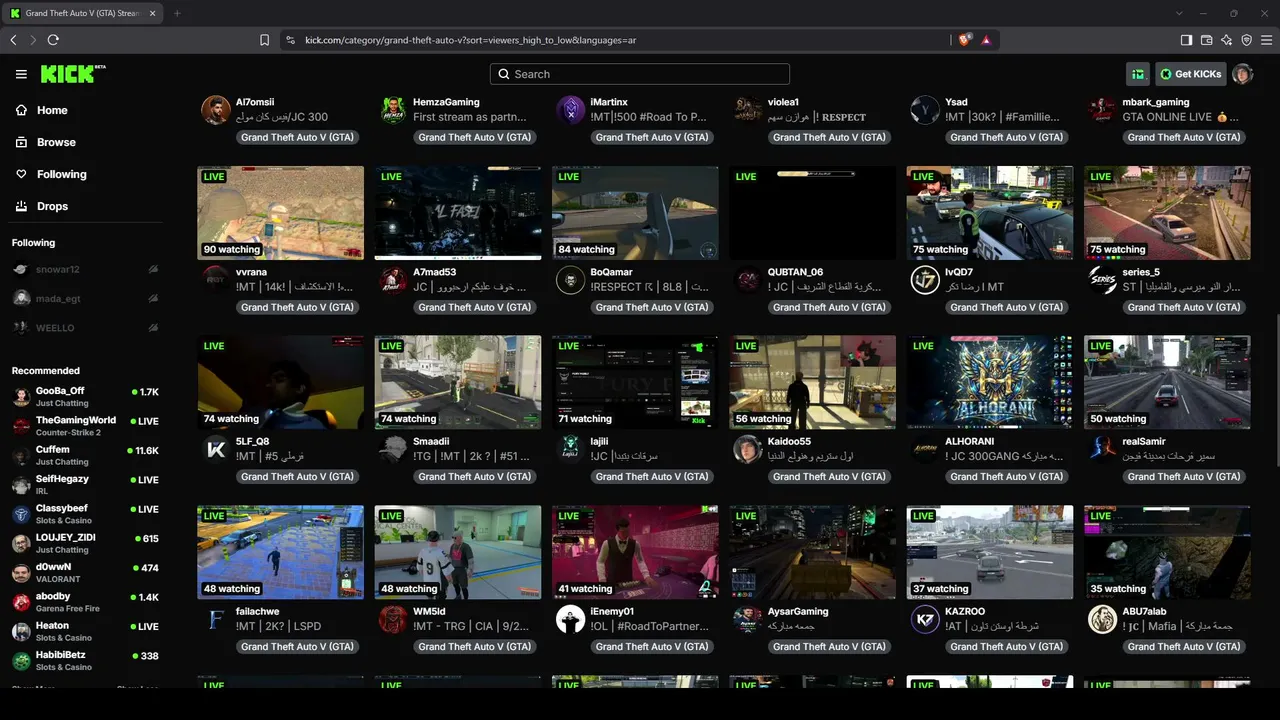The width and height of the screenshot is (1280, 720).
Task: Click the Following heart icon
Action: click(21, 174)
